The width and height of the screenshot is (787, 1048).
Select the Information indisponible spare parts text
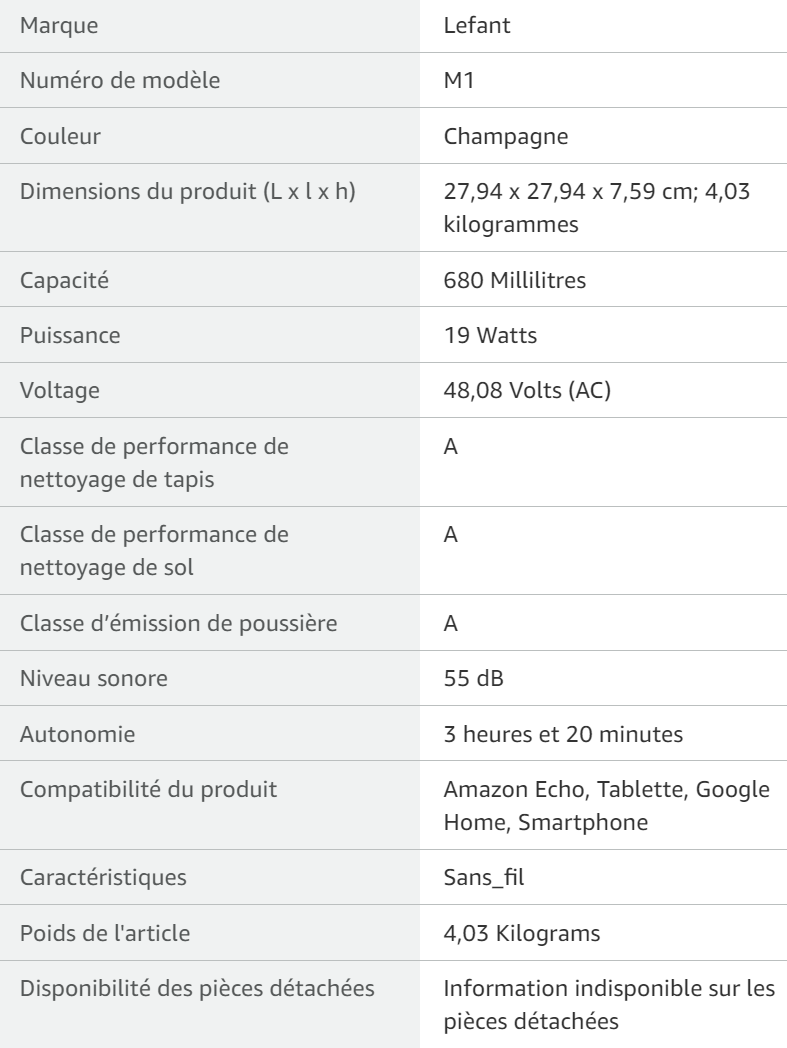609,1005
